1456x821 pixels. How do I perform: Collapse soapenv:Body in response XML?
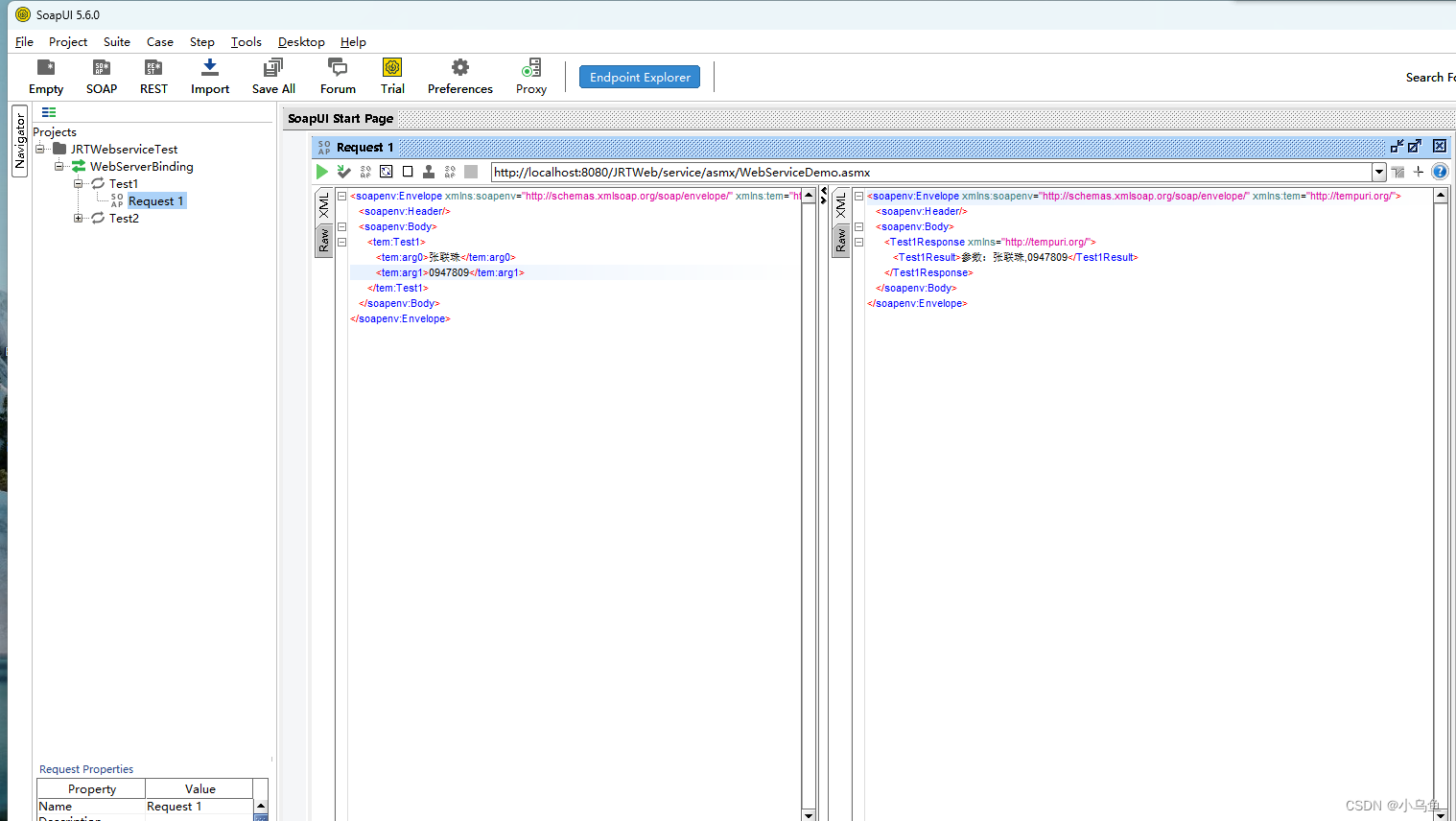858,226
